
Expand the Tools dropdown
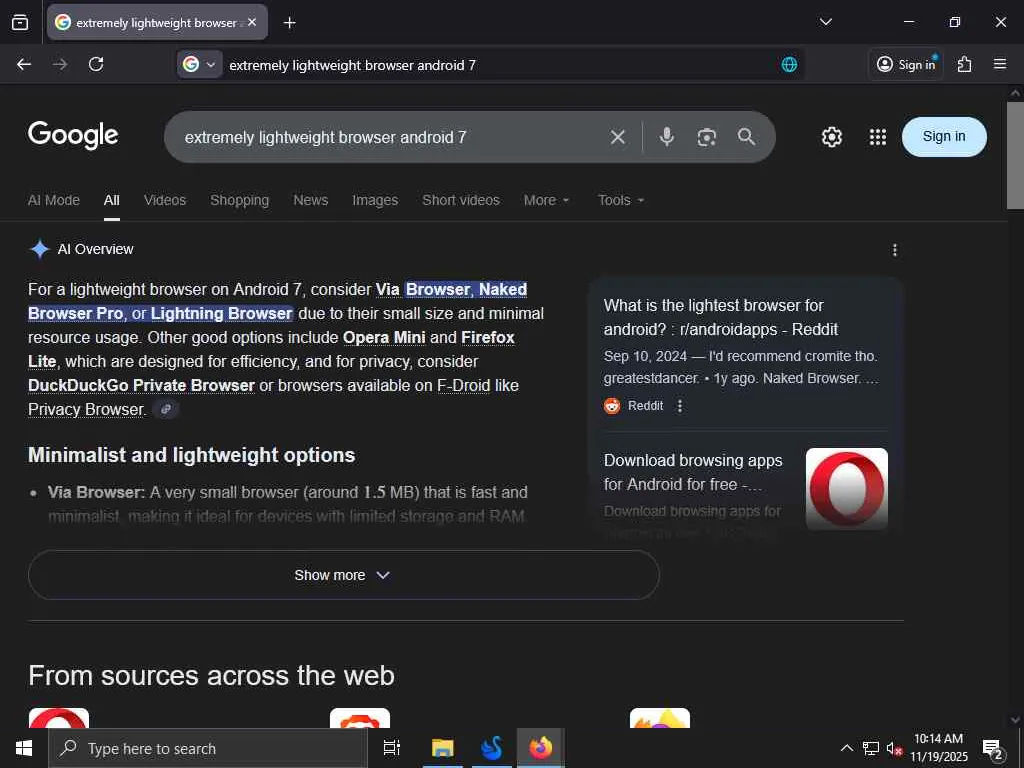(621, 200)
